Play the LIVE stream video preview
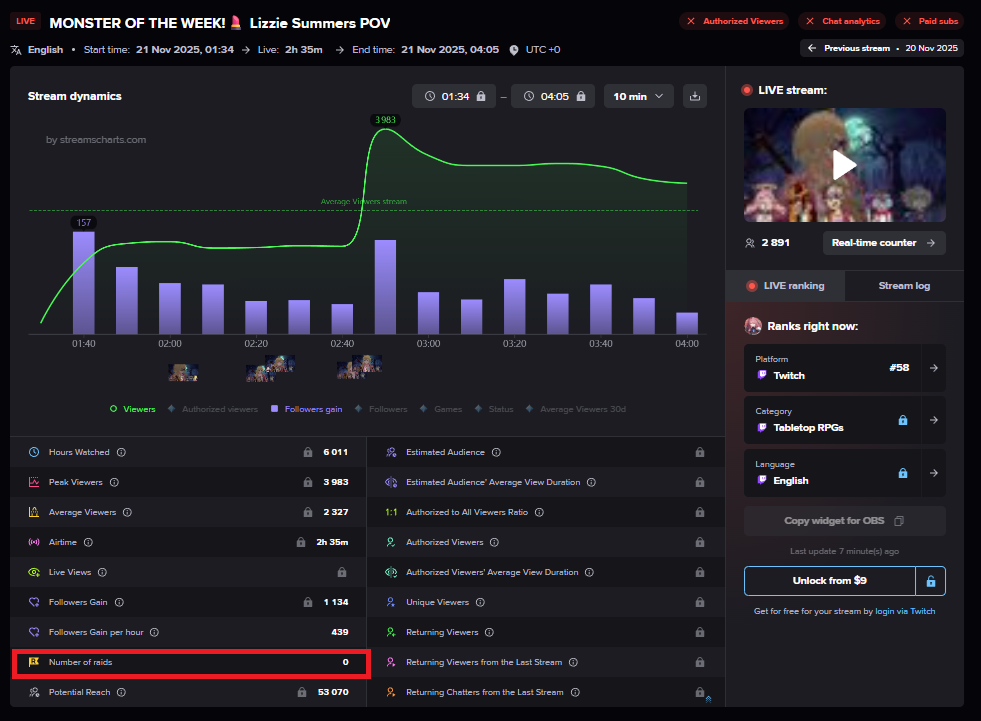The width and height of the screenshot is (981, 721). [845, 165]
